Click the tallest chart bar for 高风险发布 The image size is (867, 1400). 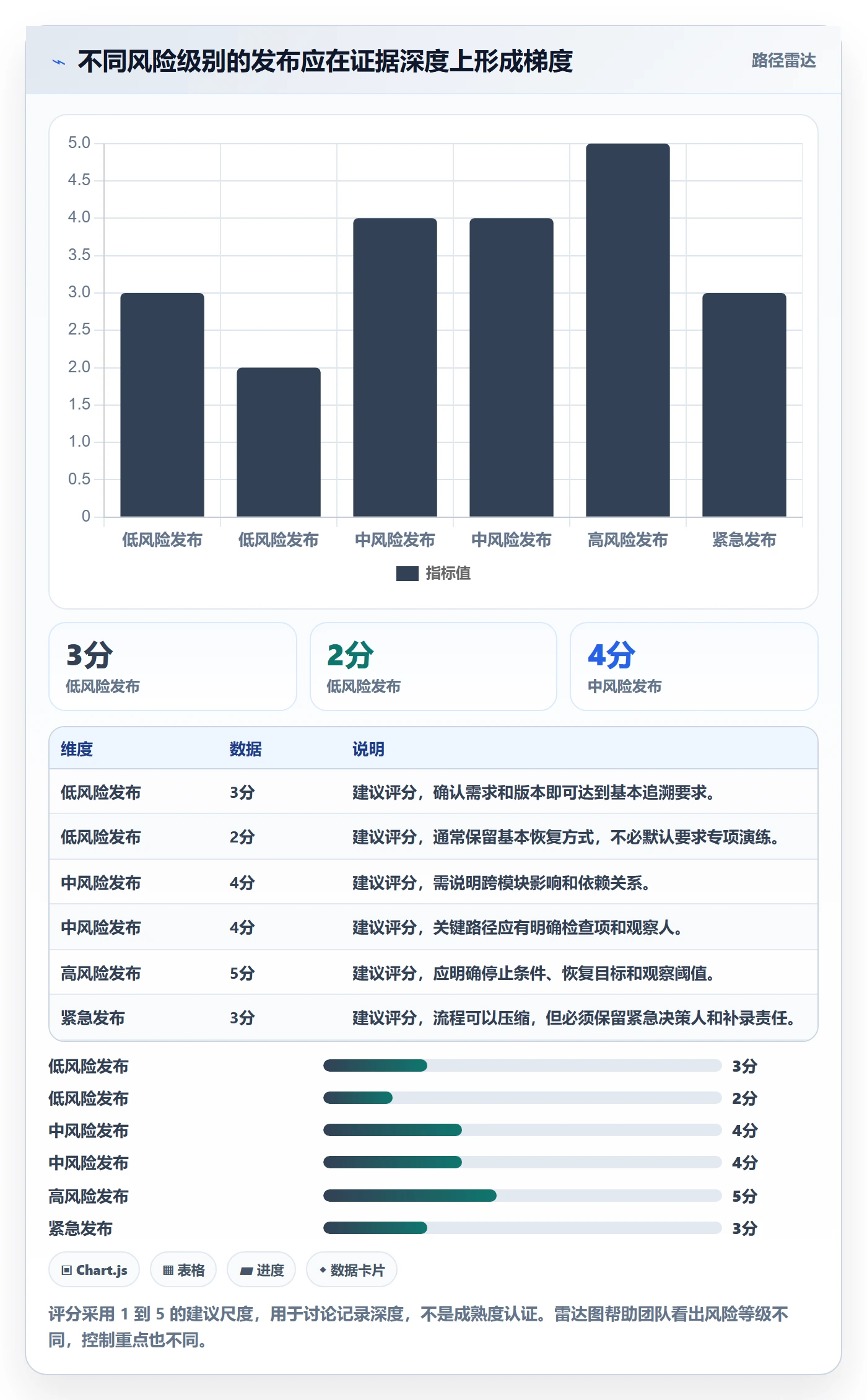click(x=627, y=330)
